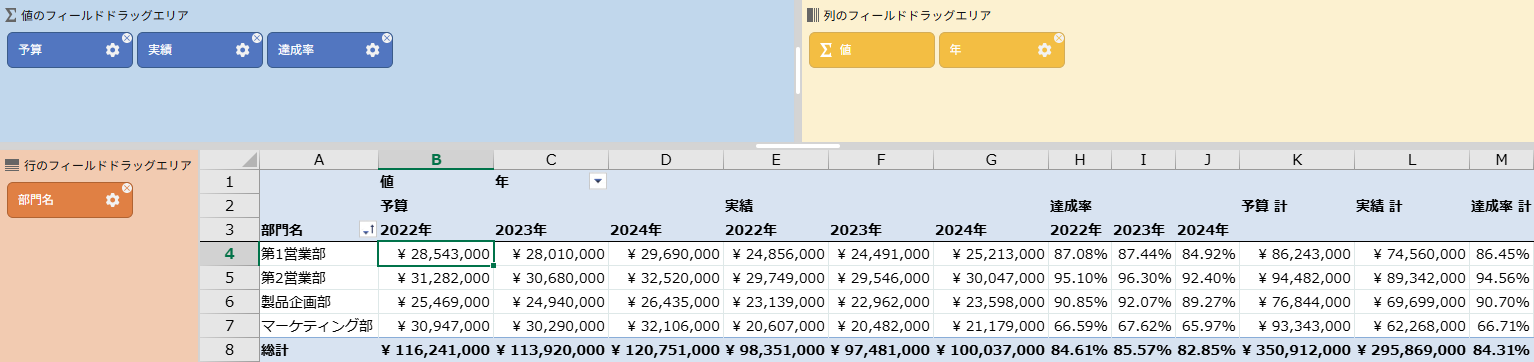Click the 達成率 計 column heading

pyautogui.click(x=1501, y=206)
